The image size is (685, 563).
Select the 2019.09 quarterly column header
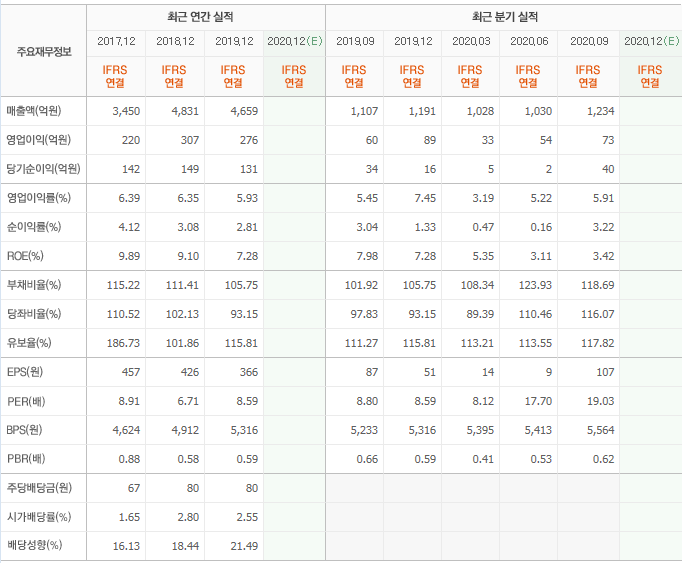tap(355, 41)
